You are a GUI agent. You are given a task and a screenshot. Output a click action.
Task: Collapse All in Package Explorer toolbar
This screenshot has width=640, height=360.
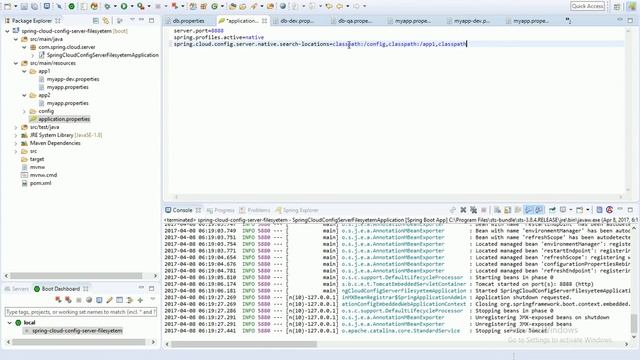pyautogui.click(x=96, y=20)
